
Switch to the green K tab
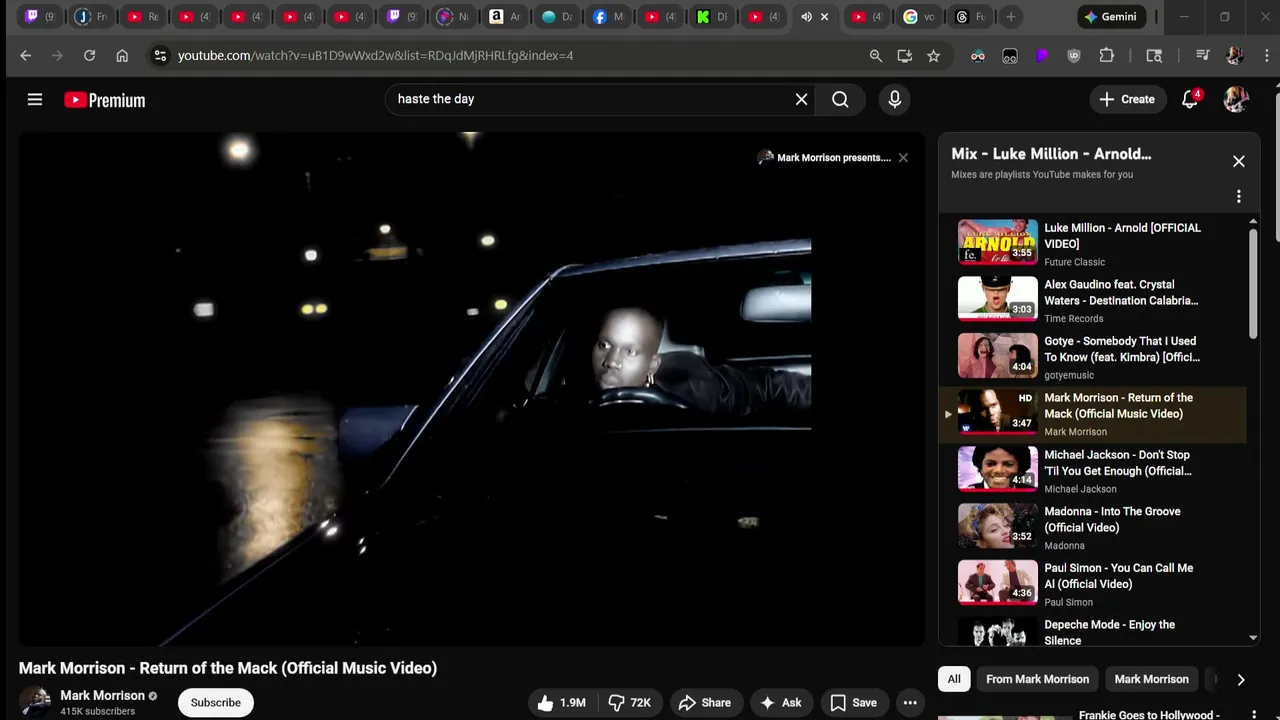click(712, 17)
